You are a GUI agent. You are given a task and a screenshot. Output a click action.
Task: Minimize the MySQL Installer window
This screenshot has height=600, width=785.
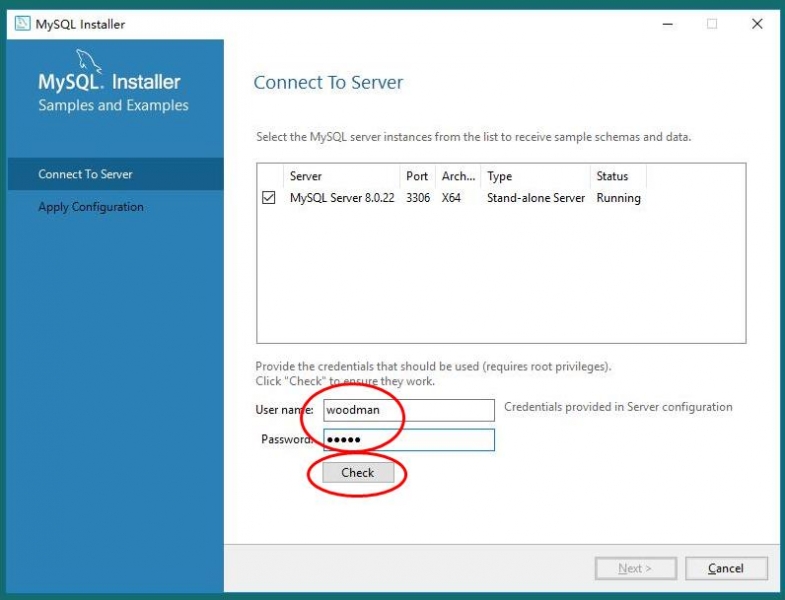point(666,24)
